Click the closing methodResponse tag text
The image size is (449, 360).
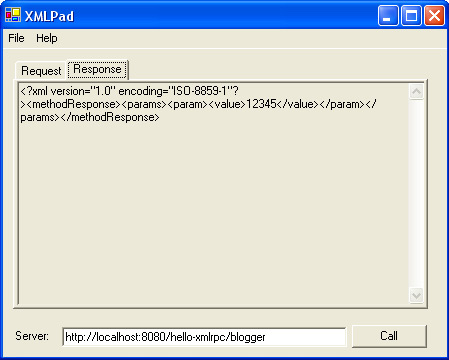(x=110, y=117)
